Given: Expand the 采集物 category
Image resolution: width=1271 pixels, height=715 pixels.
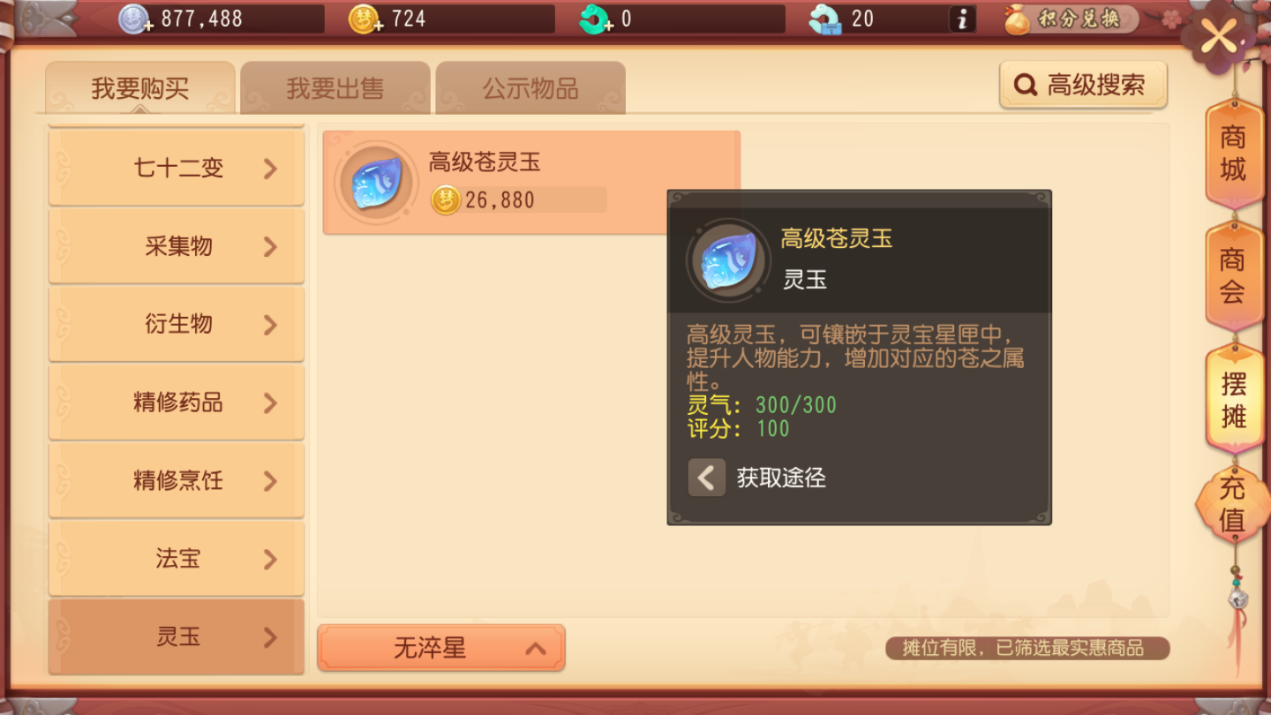Looking at the screenshot, I should click(176, 246).
